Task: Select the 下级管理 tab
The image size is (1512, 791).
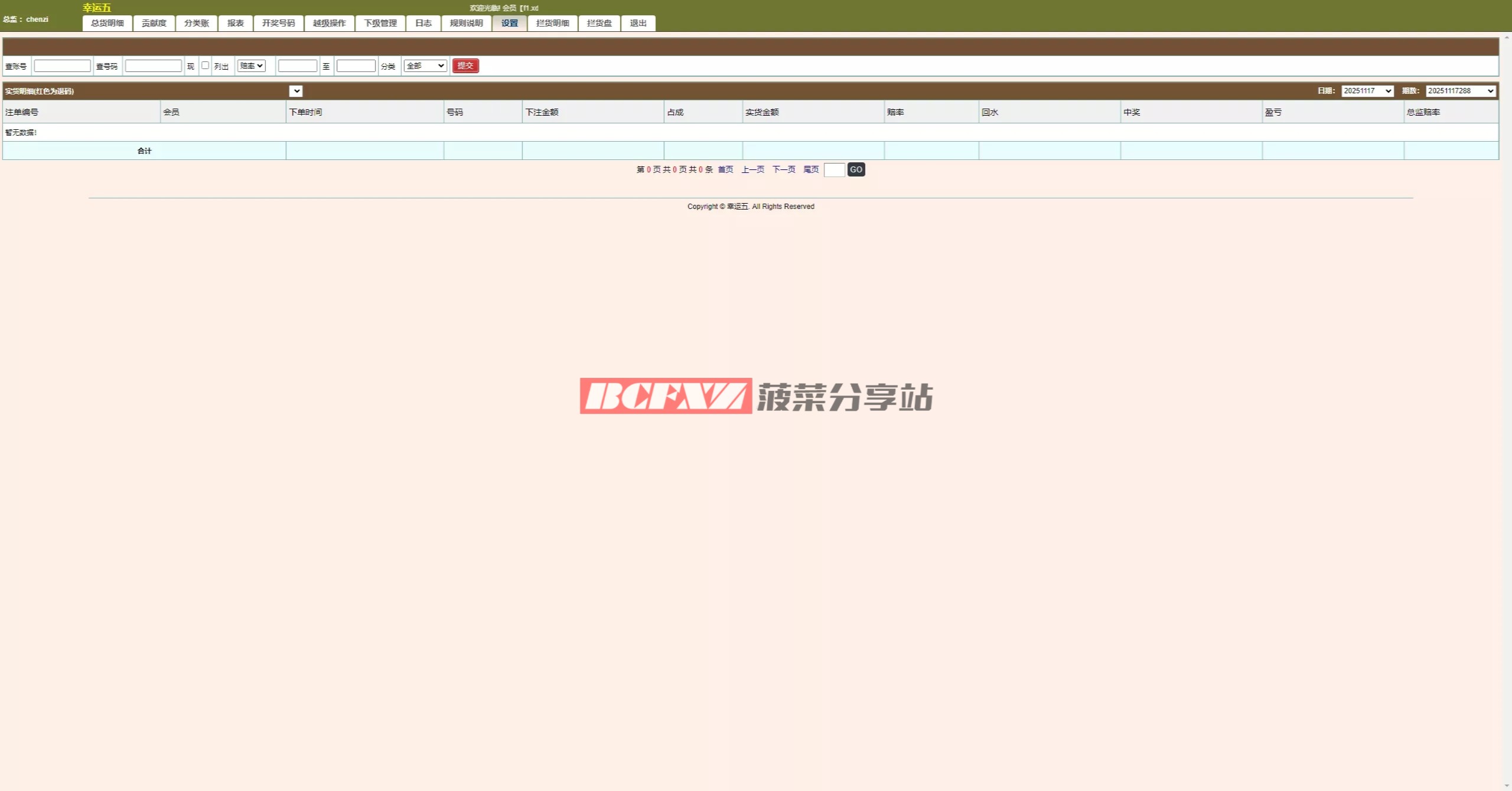Action: click(x=380, y=23)
